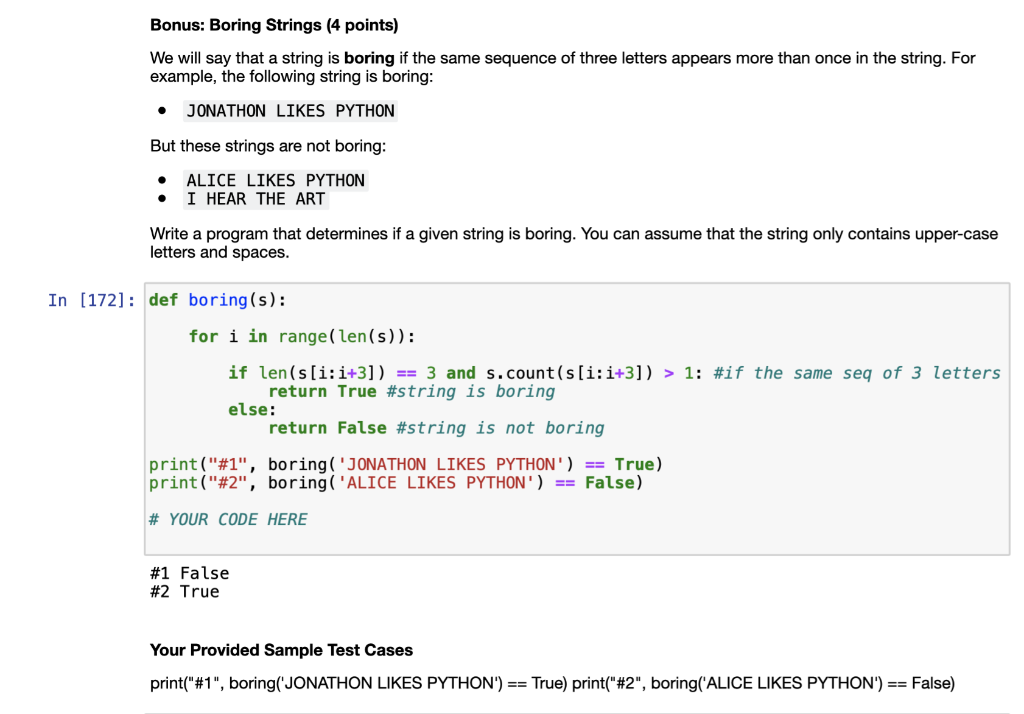Click the sample test cases text at bottom
The width and height of the screenshot is (1024, 714).
pos(552,683)
